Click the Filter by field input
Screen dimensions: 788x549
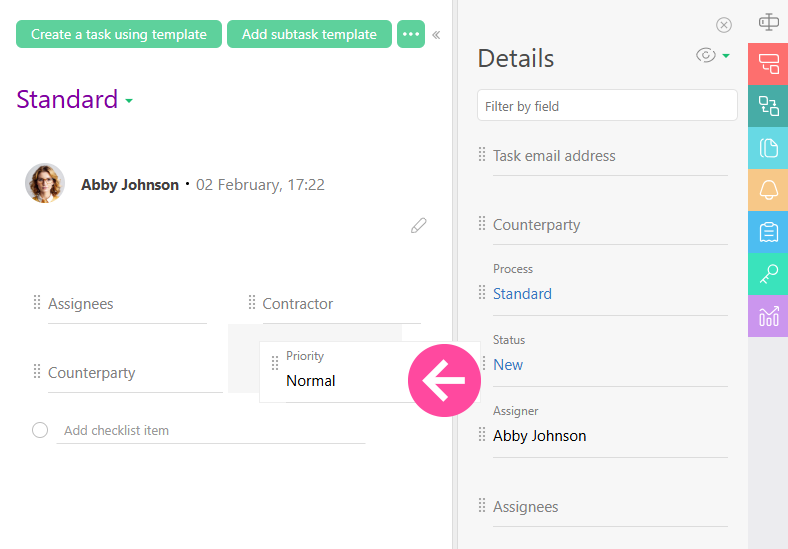[607, 106]
